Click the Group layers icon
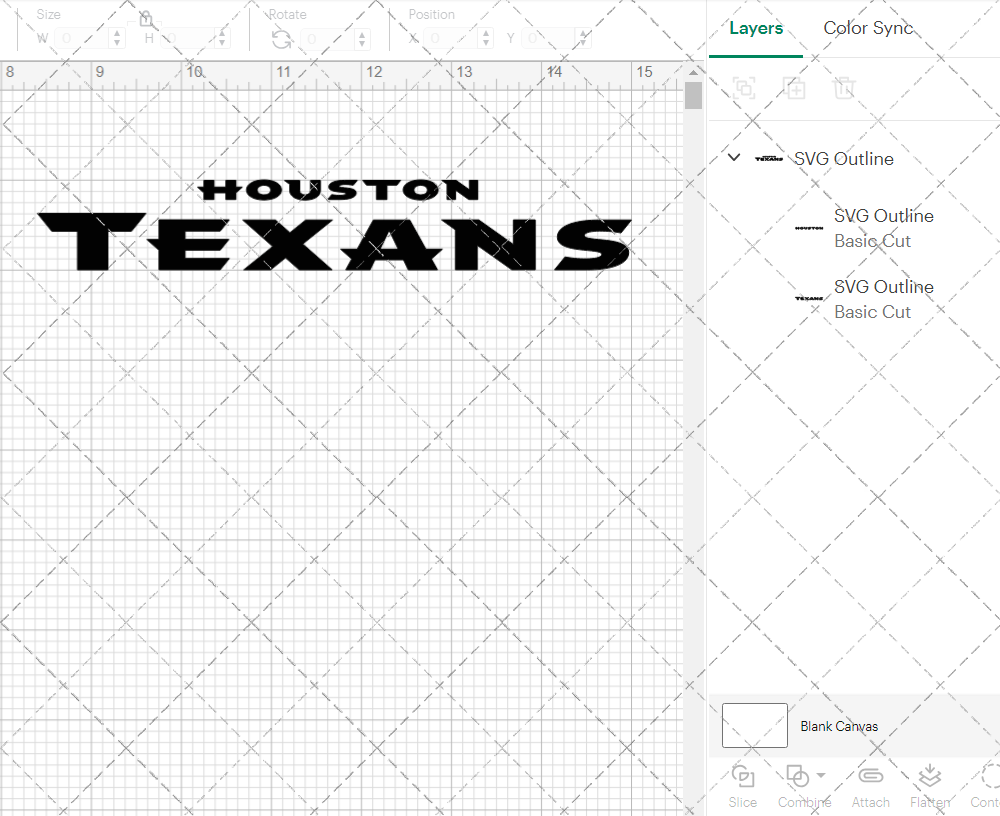 pos(743,89)
